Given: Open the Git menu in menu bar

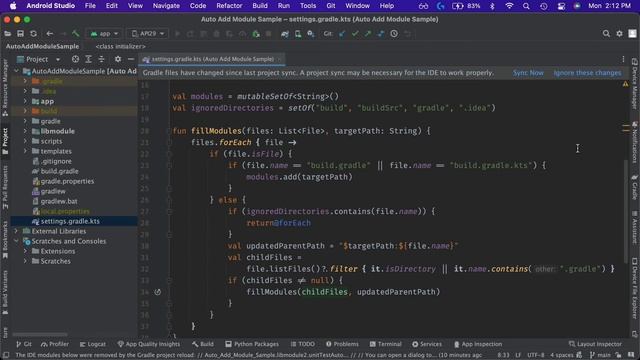Looking at the screenshot, I should (x=331, y=6).
